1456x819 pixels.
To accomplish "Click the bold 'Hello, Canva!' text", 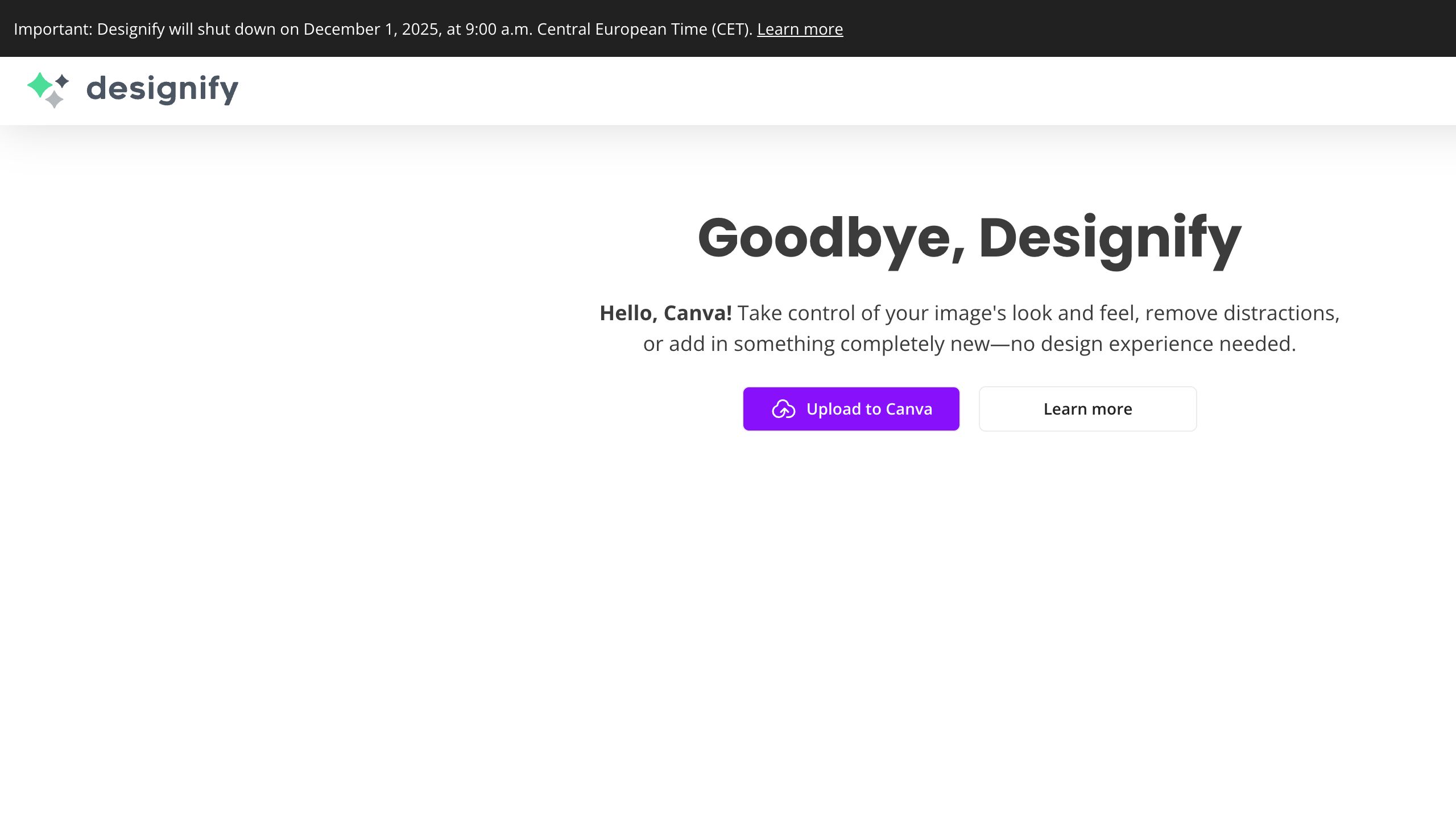I will 665,313.
